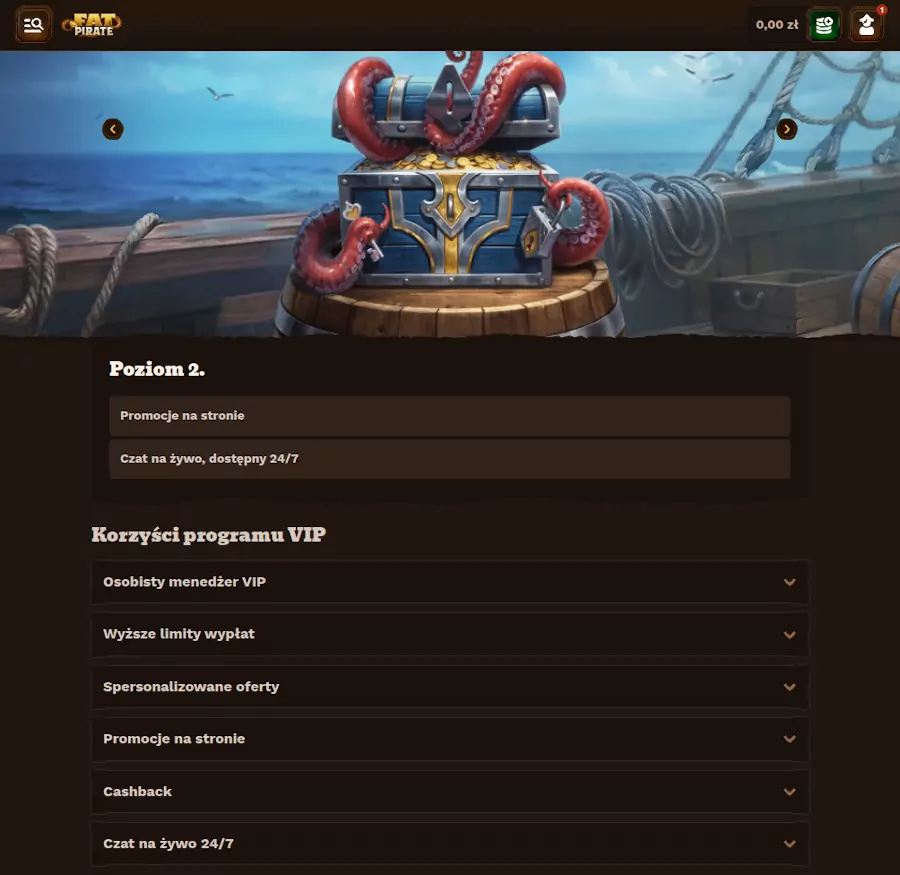Screen dimensions: 900x875
Task: Open the user profile icon
Action: pyautogui.click(x=866, y=25)
